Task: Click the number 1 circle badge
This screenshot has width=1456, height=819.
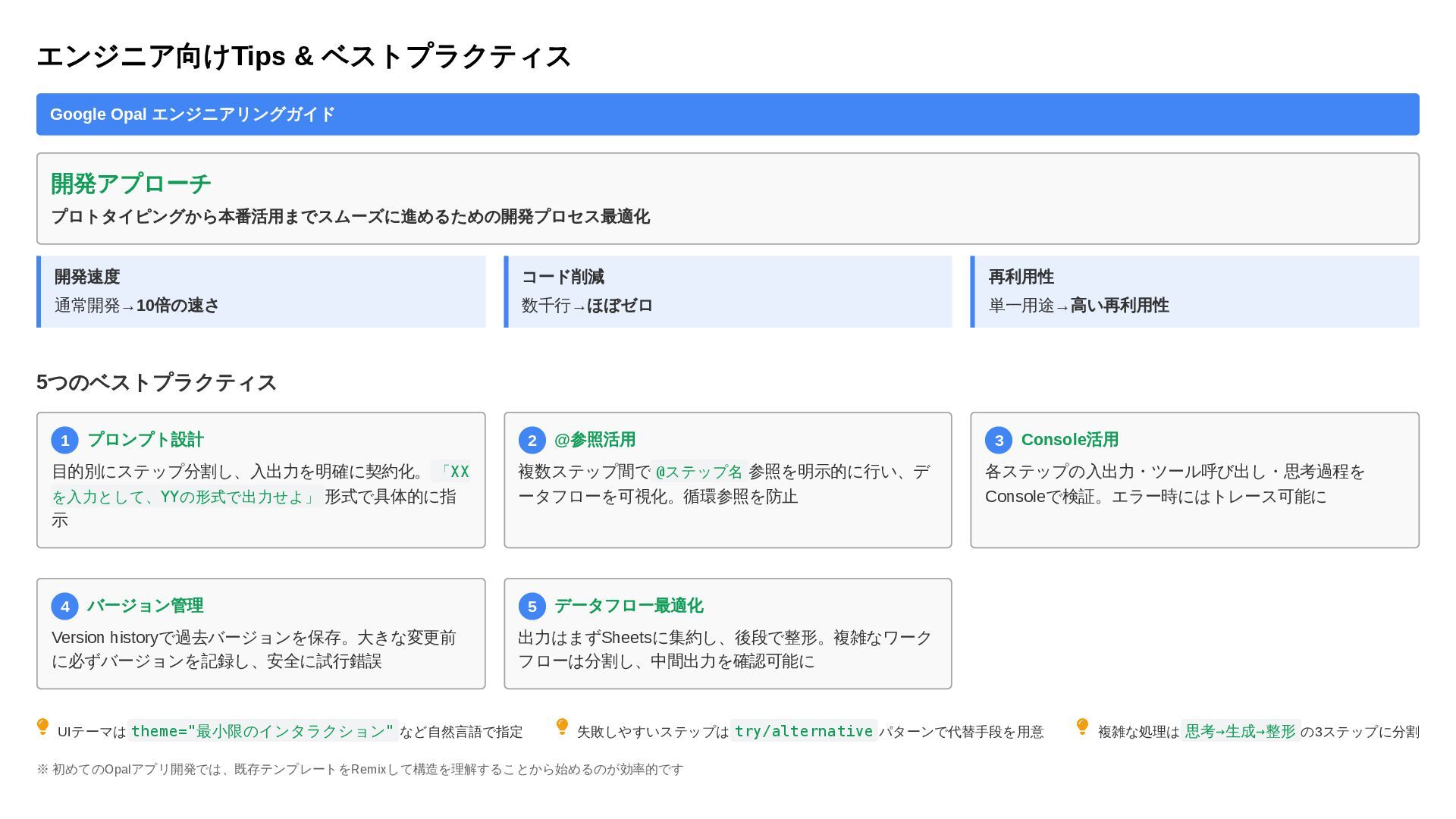Action: (x=64, y=441)
